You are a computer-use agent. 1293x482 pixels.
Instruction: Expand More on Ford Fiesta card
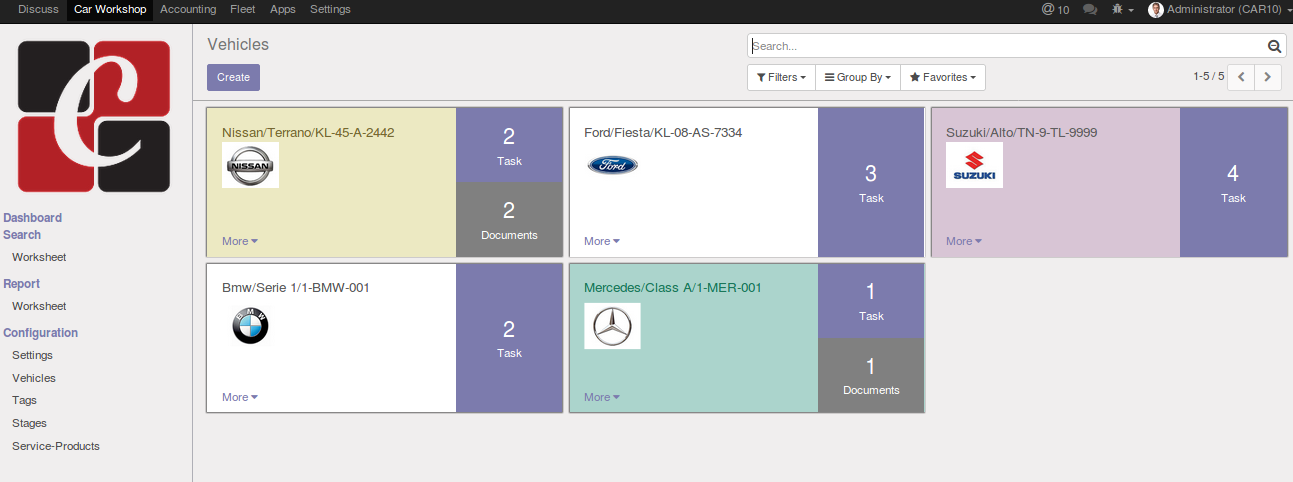(x=602, y=241)
